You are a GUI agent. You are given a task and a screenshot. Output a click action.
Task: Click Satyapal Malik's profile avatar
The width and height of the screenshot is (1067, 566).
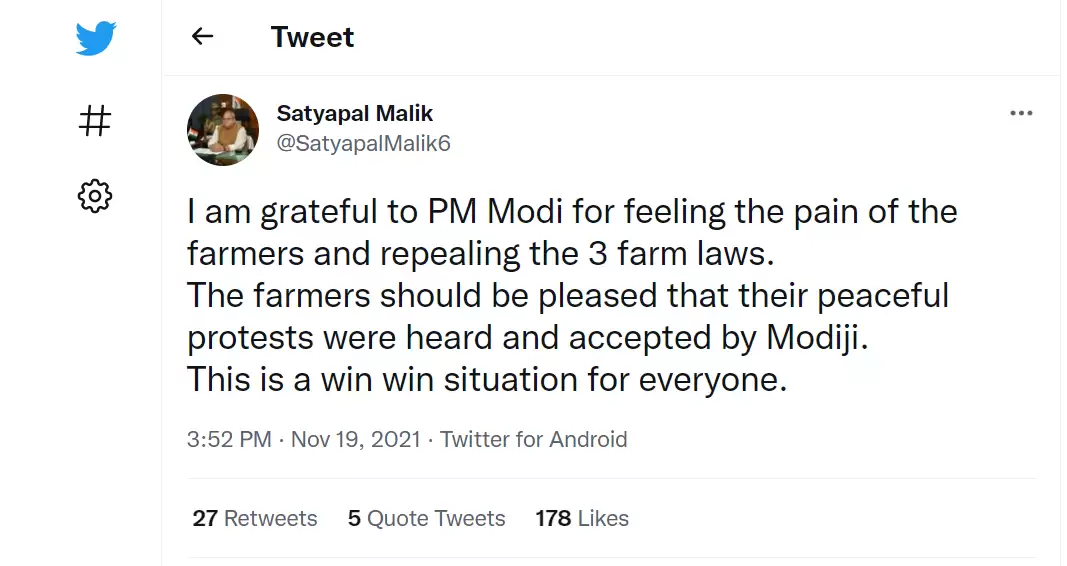[223, 130]
